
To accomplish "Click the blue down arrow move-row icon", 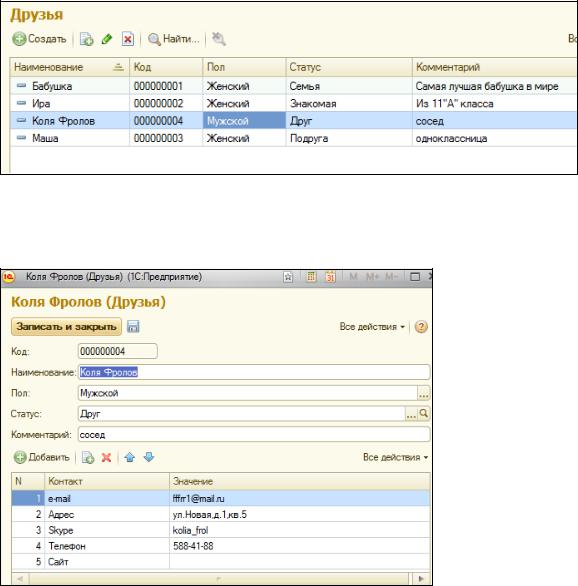I will pos(149,457).
